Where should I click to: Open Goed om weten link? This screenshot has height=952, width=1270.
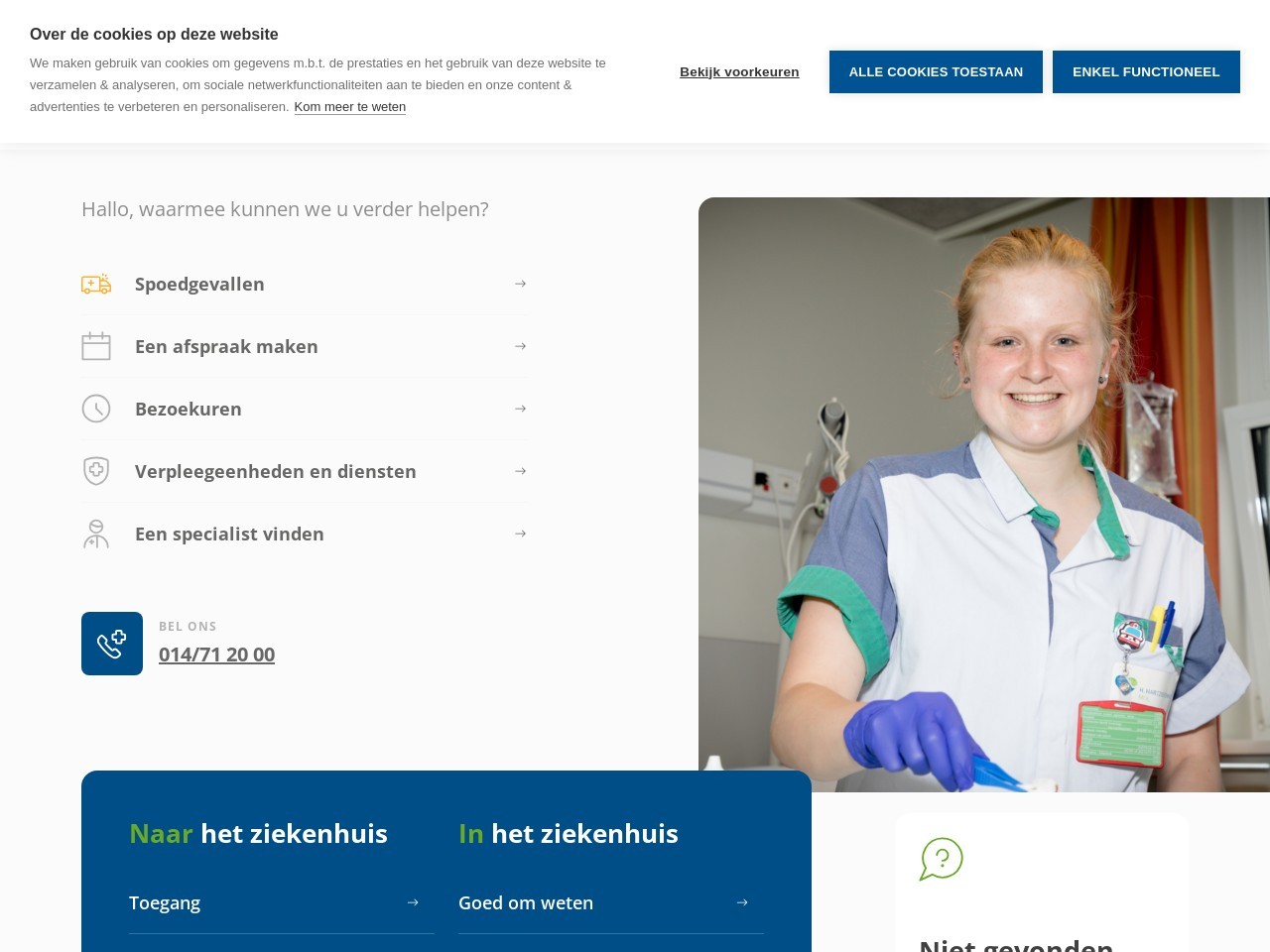611,902
